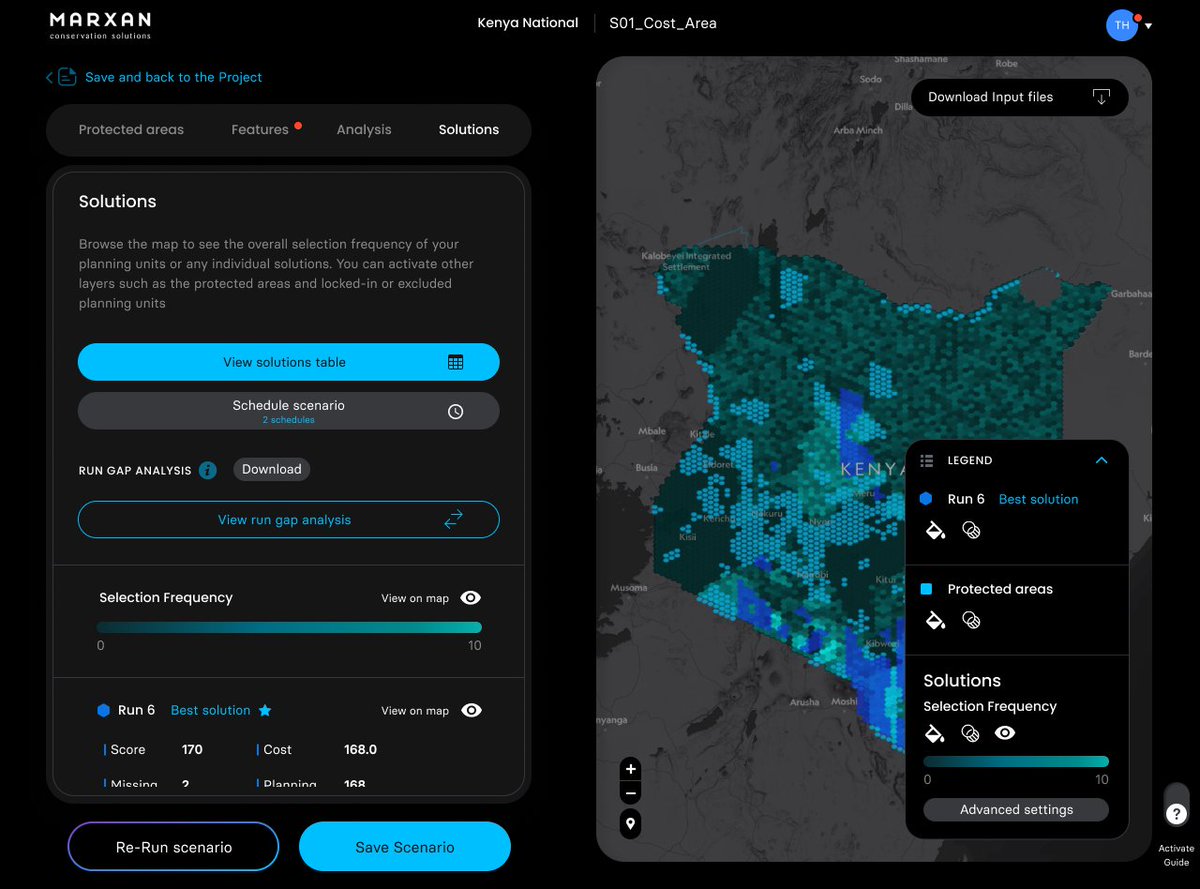The width and height of the screenshot is (1200, 889).
Task: Click the Best solution star icon
Action: pyautogui.click(x=265, y=710)
